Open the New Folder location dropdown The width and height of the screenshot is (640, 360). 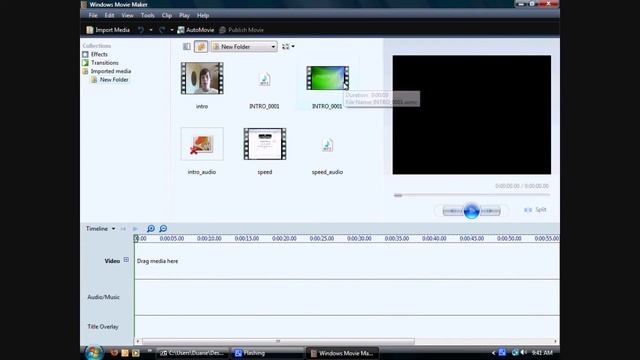(x=244, y=47)
